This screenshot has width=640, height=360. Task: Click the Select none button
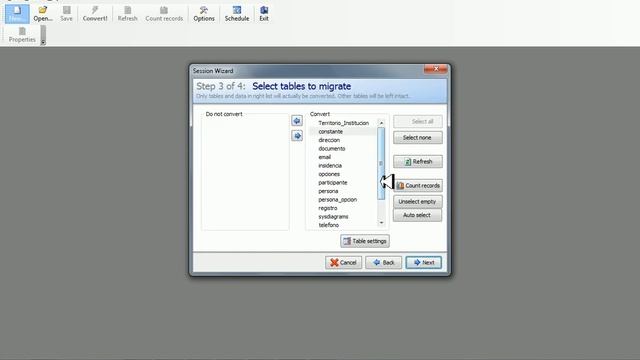click(418, 138)
